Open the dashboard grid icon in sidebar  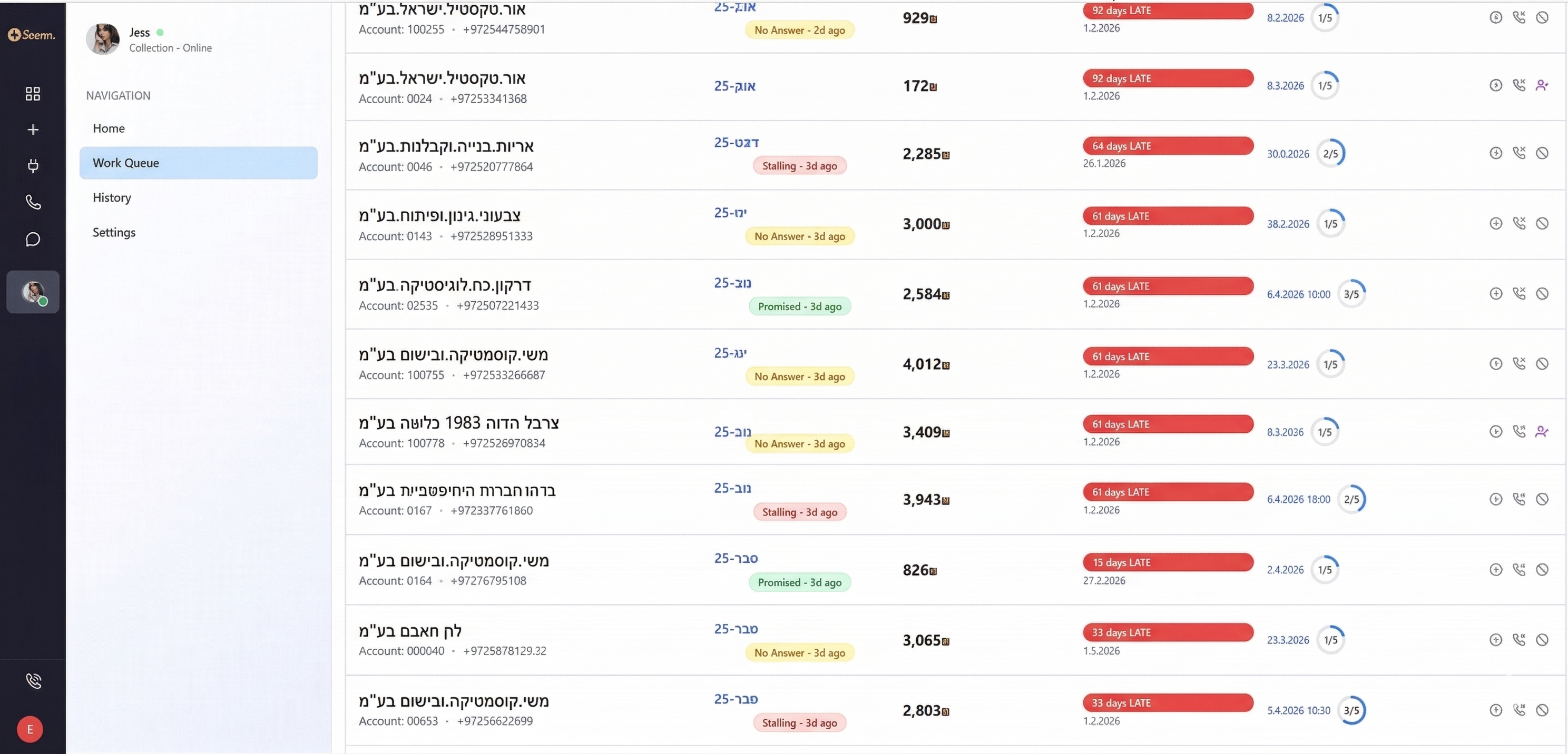pyautogui.click(x=32, y=94)
